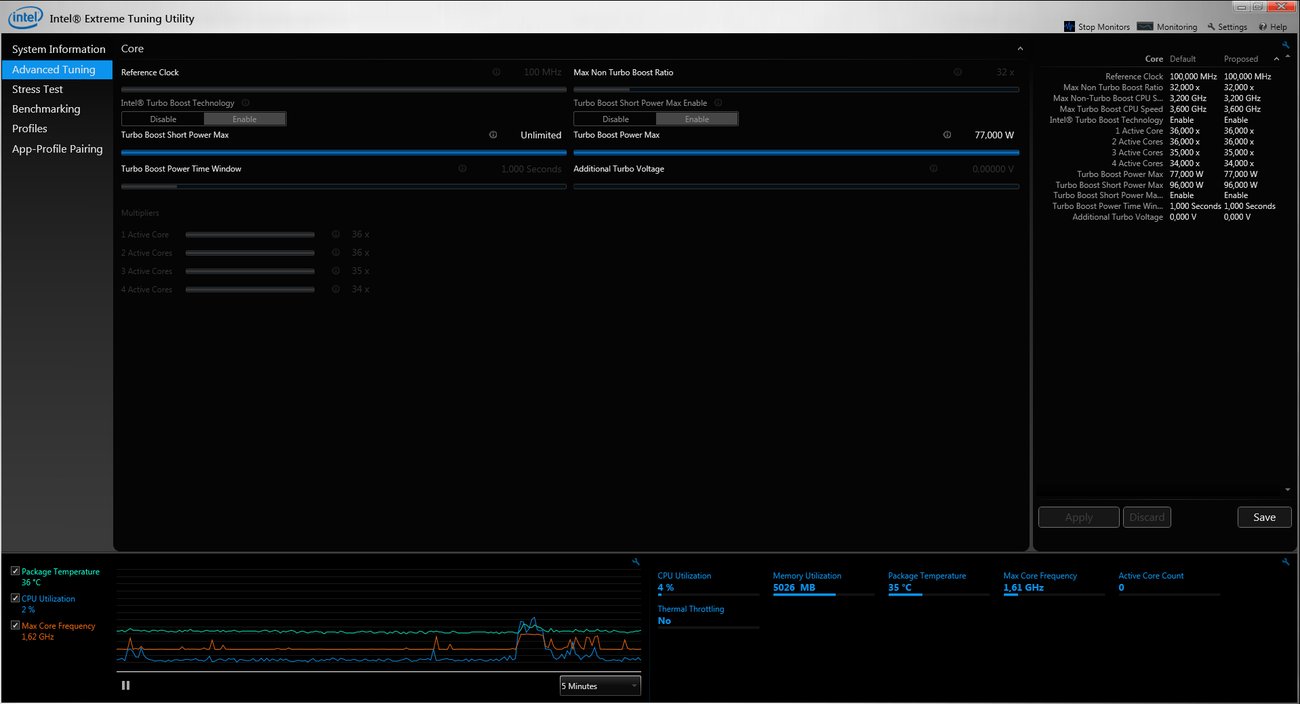Disable Intel Turbo Boost Technology

point(162,118)
